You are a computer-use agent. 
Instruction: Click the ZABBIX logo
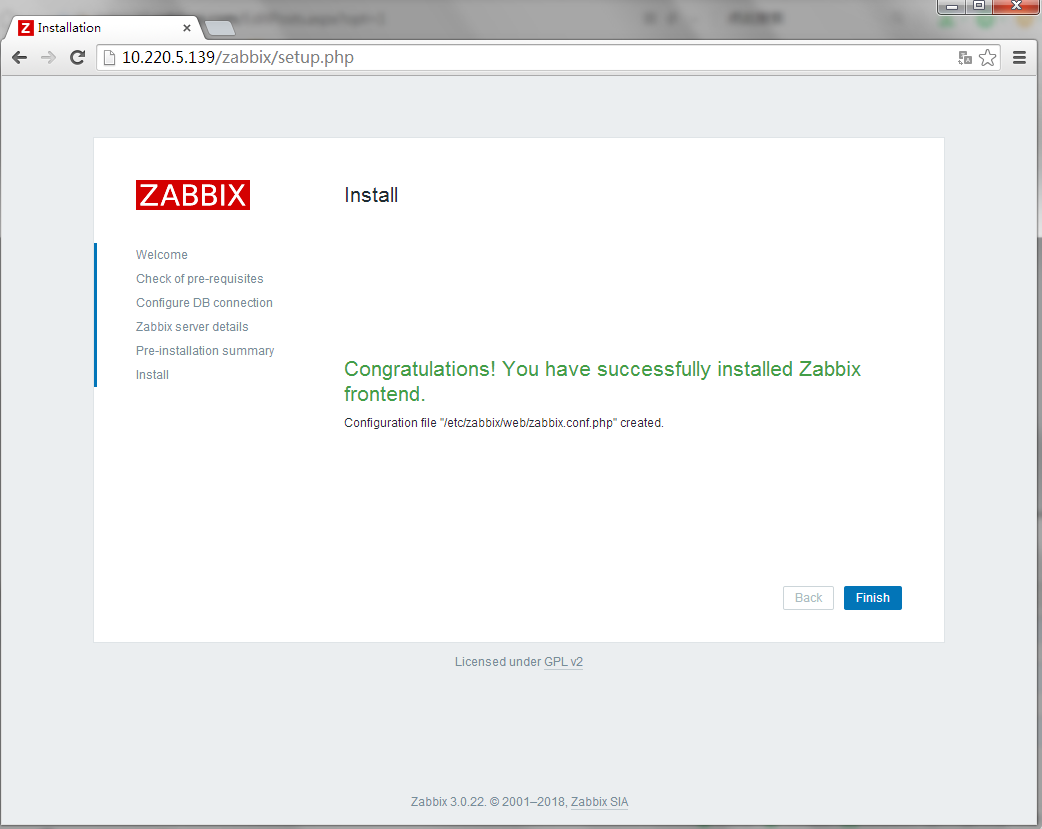tap(193, 195)
